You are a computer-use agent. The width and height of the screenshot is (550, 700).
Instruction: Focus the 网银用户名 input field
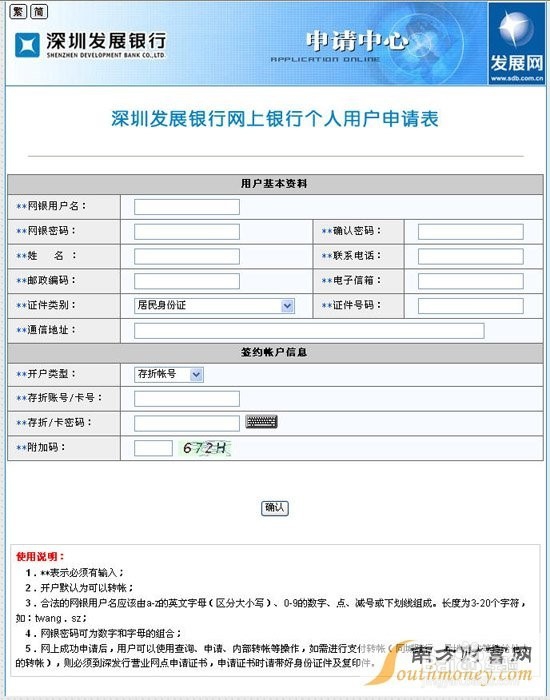pyautogui.click(x=187, y=207)
